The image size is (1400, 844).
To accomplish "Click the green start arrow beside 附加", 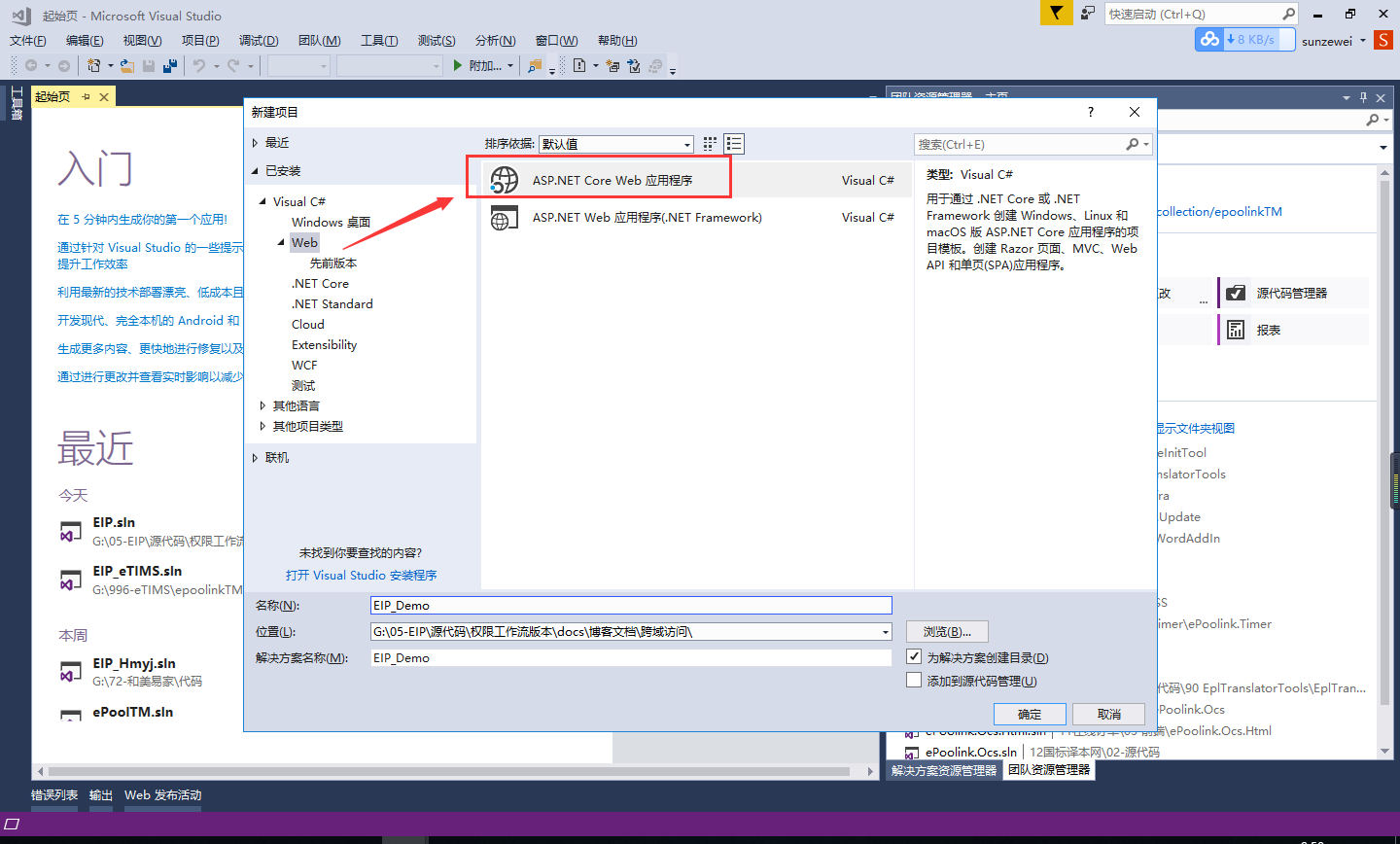I will coord(458,66).
